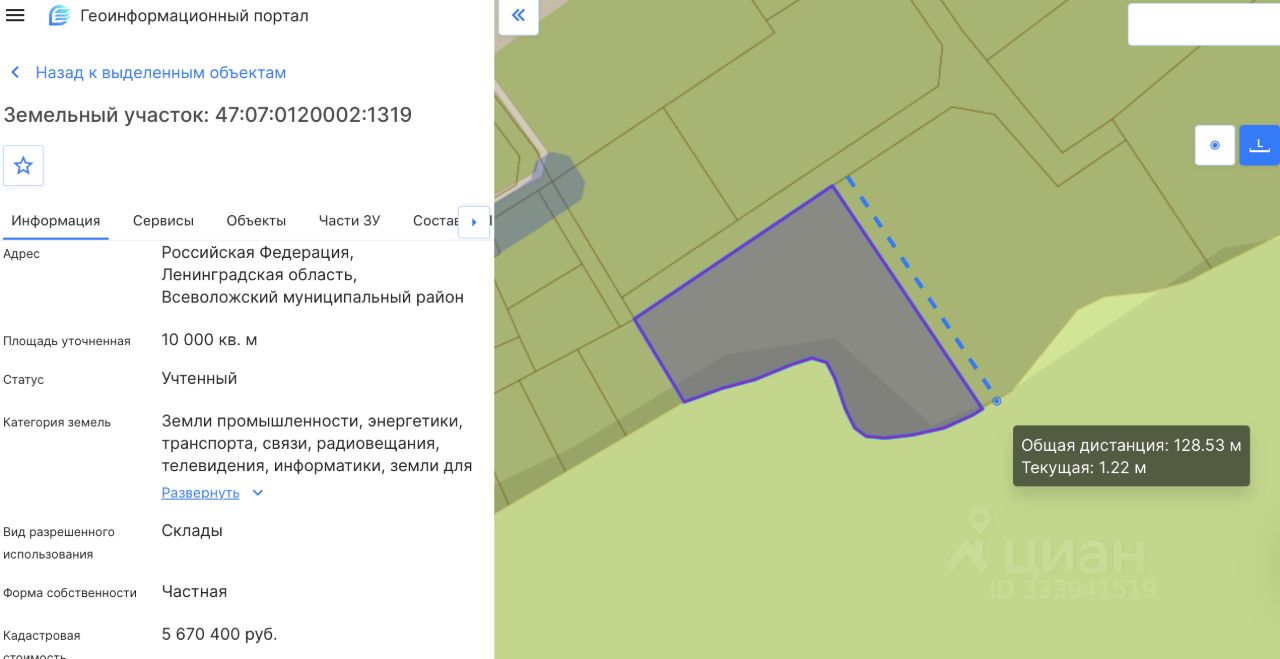Go back via Назад к выделенным объектам

pyautogui.click(x=161, y=73)
